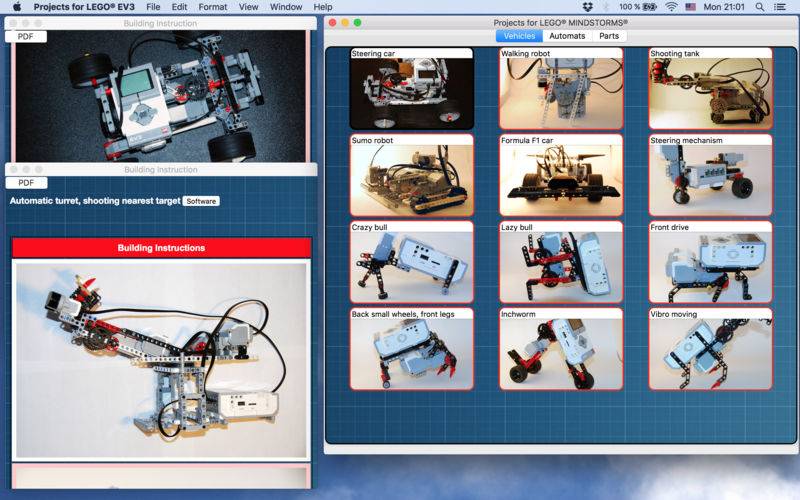Open the Front drive project
Screen dimensions: 800x500
(x=710, y=262)
